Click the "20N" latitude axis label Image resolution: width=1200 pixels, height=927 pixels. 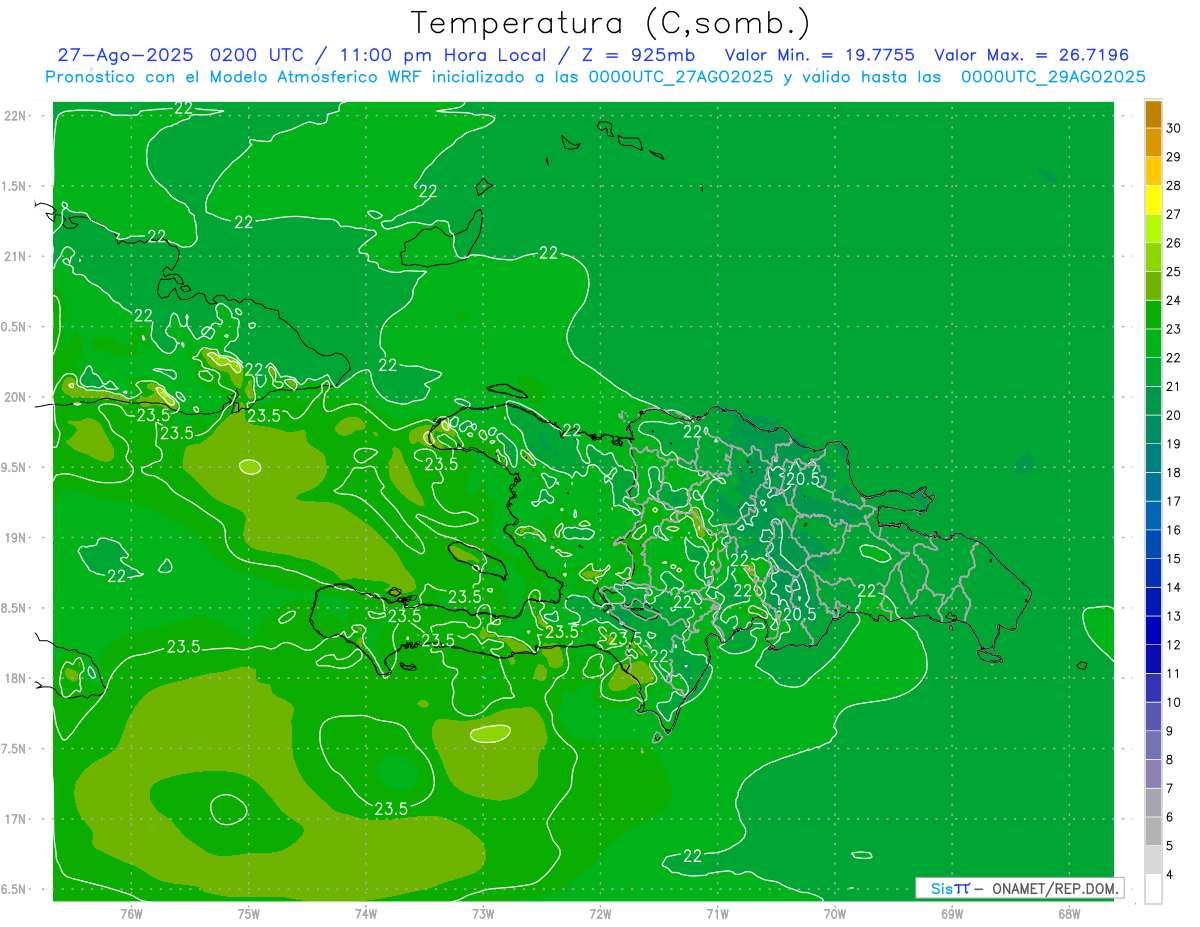pyautogui.click(x=14, y=397)
